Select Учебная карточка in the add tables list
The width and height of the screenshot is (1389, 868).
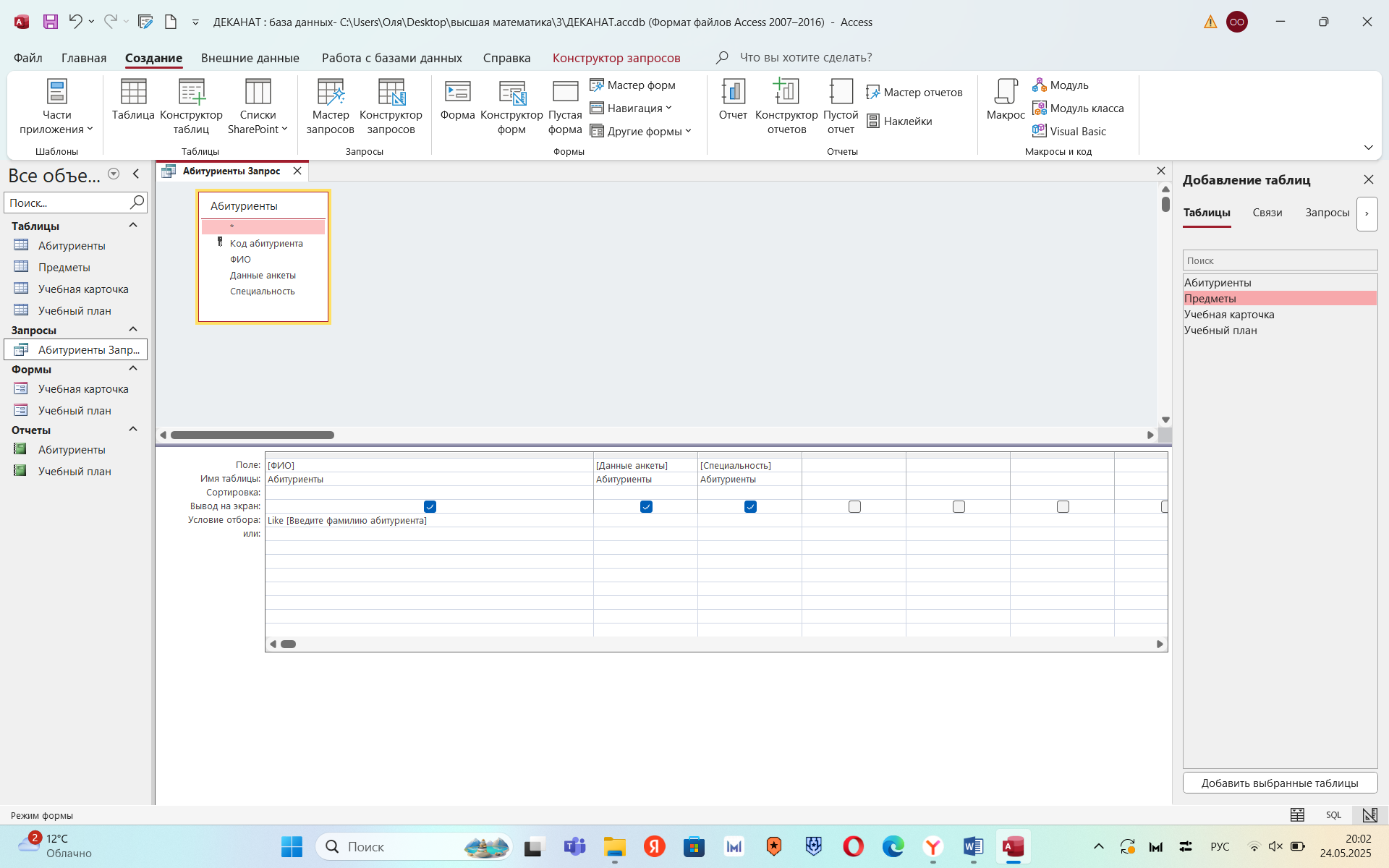click(x=1228, y=315)
